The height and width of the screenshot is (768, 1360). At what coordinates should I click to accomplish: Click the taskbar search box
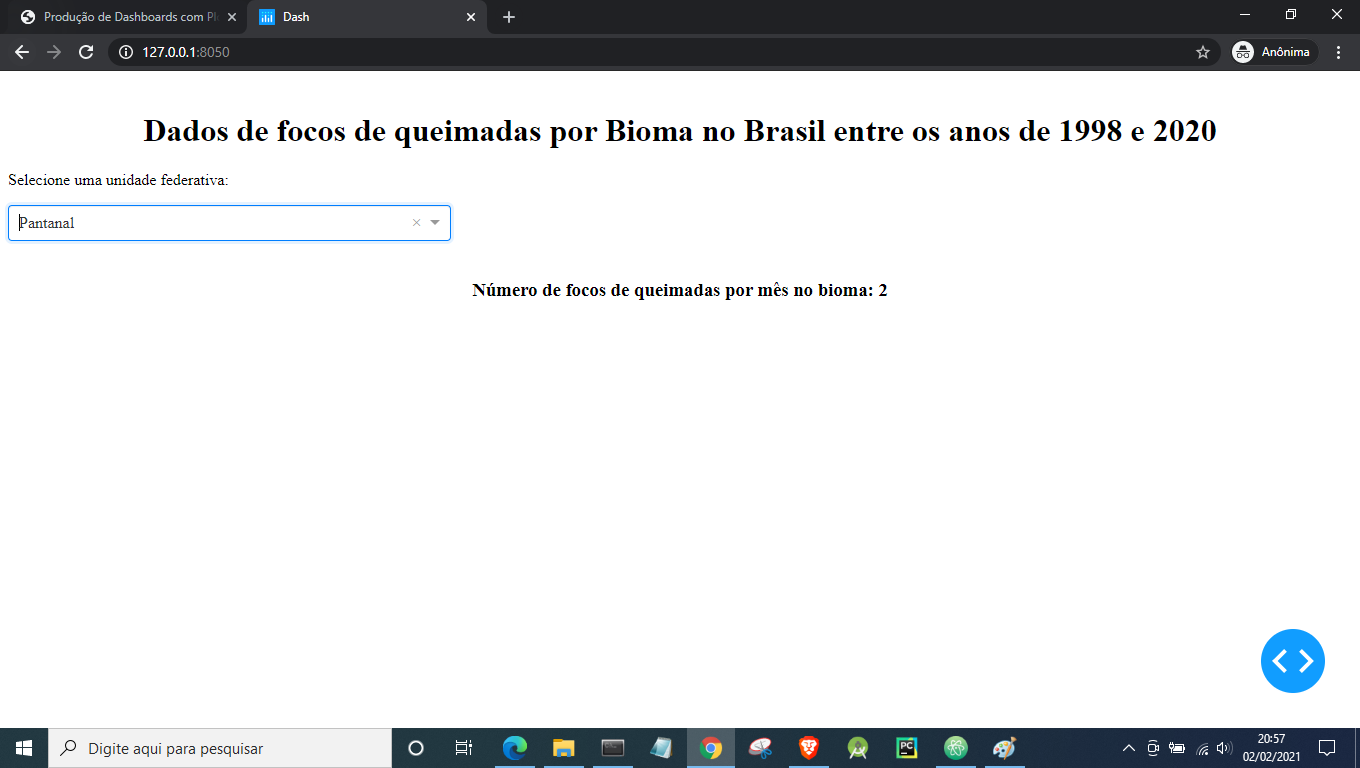tap(220, 748)
